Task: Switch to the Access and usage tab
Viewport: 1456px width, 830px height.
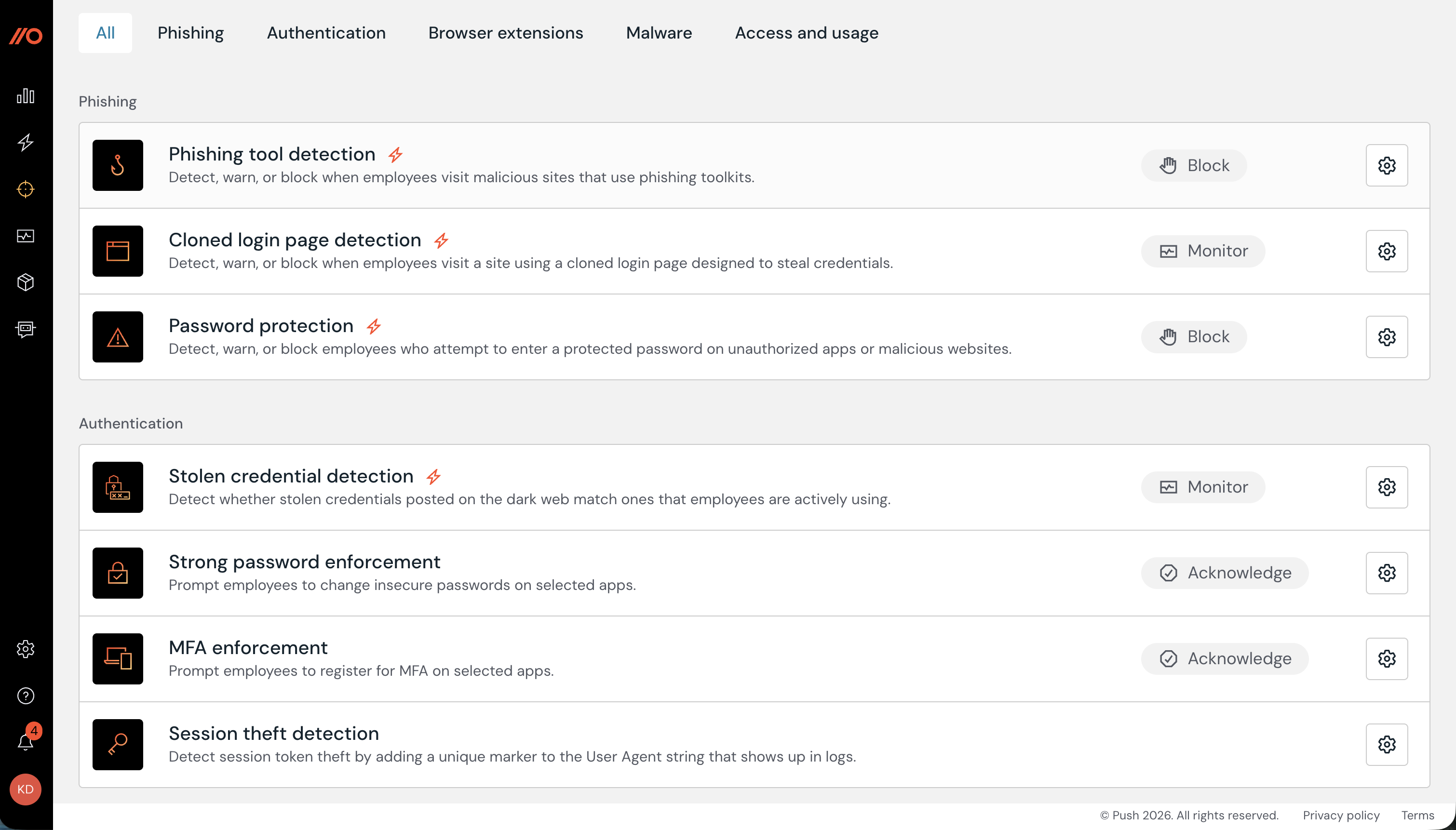Action: coord(807,32)
